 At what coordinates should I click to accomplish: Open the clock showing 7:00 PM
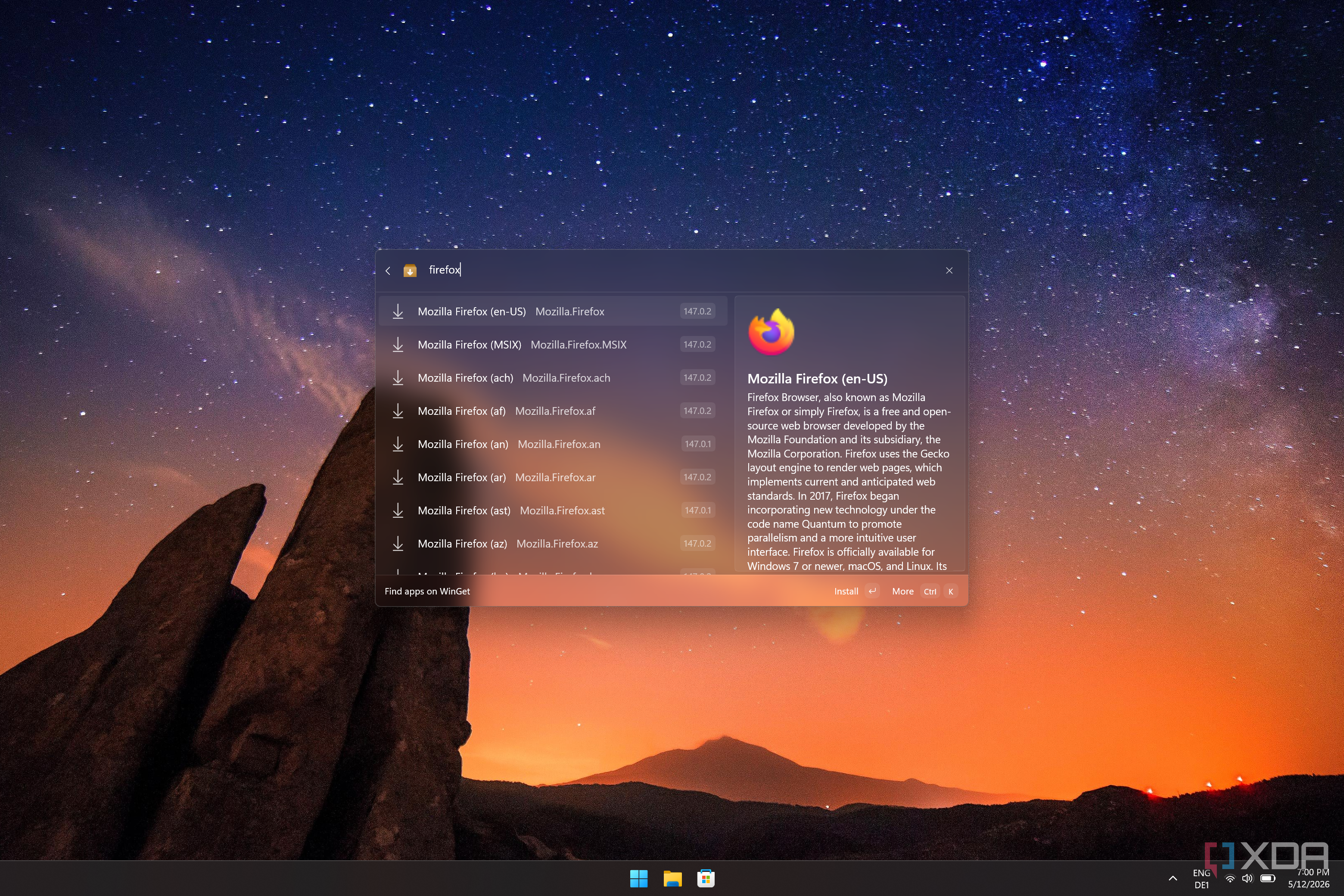pos(1309,878)
